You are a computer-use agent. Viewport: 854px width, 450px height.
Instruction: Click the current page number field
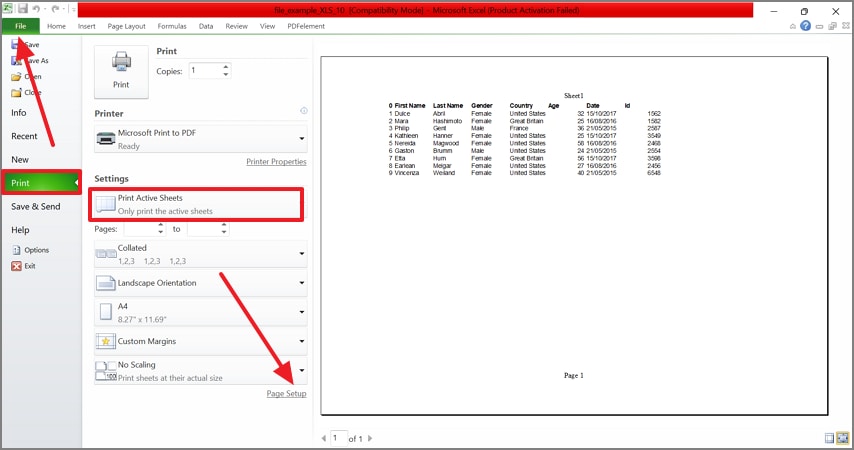click(x=339, y=438)
